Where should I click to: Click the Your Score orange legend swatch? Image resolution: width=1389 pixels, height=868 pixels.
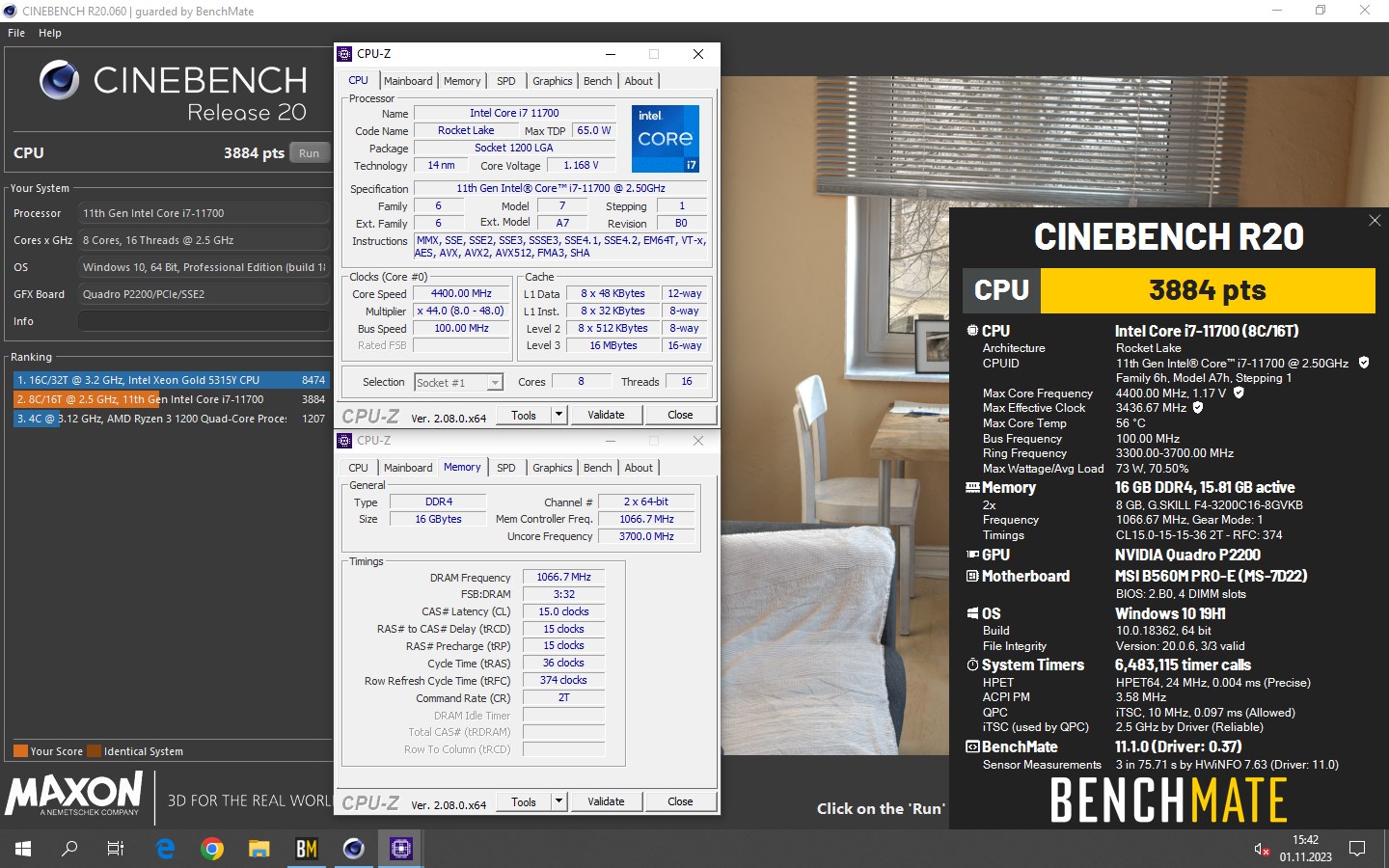click(x=20, y=751)
